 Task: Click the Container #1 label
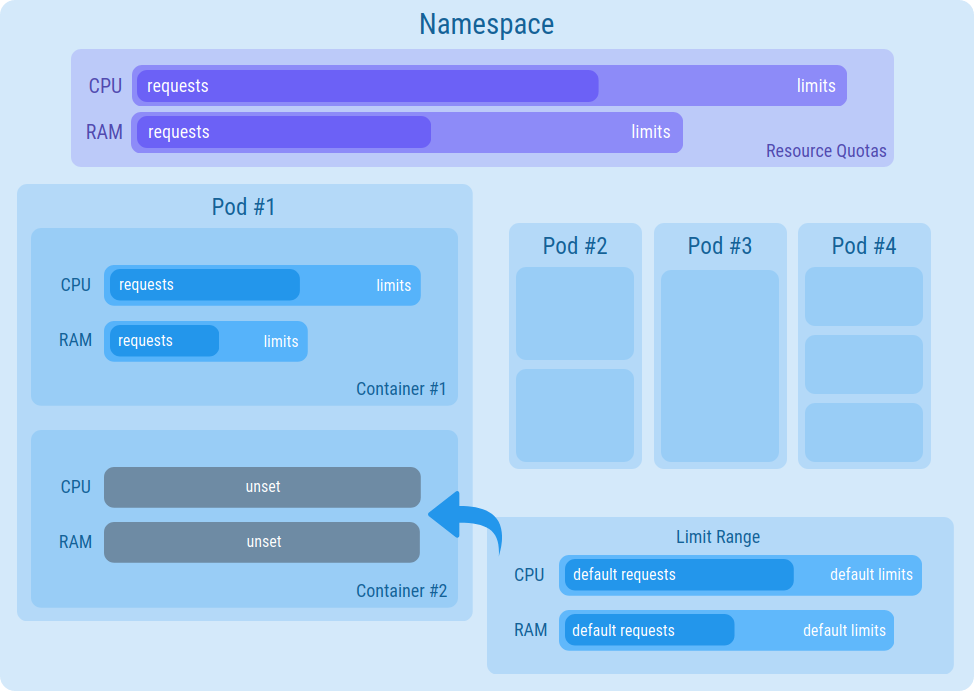coord(401,389)
